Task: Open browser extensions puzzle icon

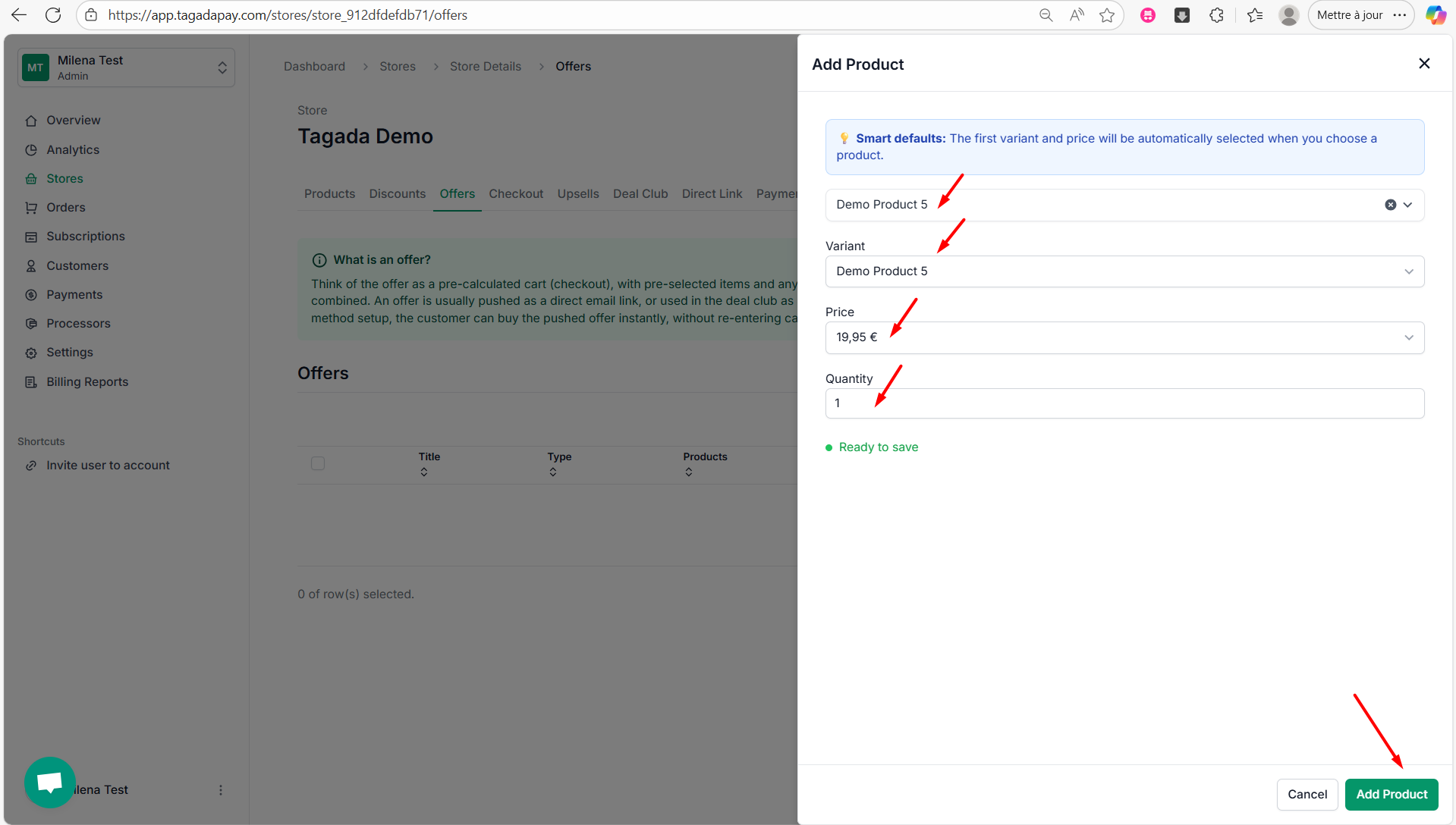Action: (x=1216, y=15)
